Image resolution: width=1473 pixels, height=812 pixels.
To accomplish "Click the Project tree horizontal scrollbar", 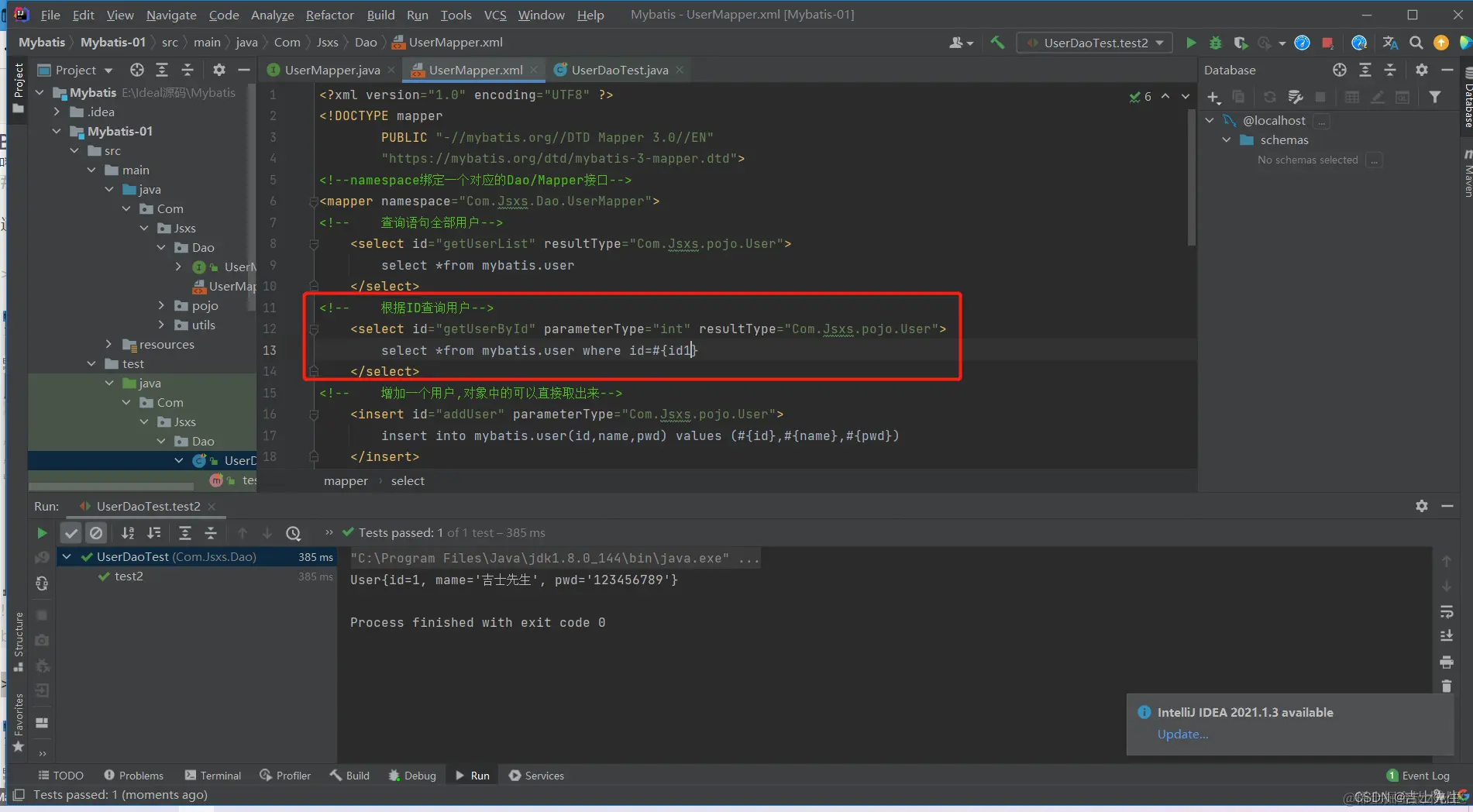I will [111, 487].
